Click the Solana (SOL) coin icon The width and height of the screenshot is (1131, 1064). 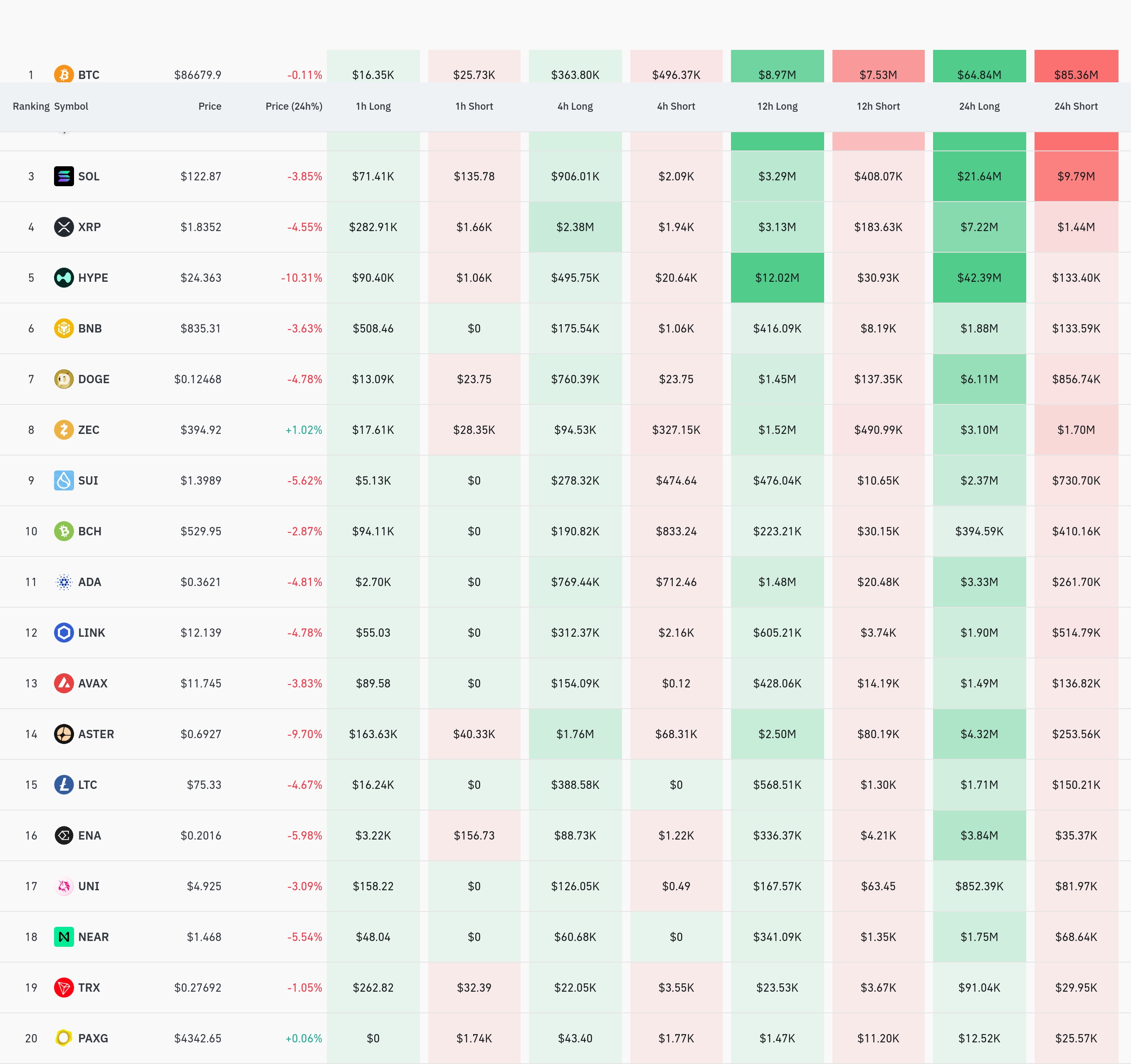click(64, 176)
